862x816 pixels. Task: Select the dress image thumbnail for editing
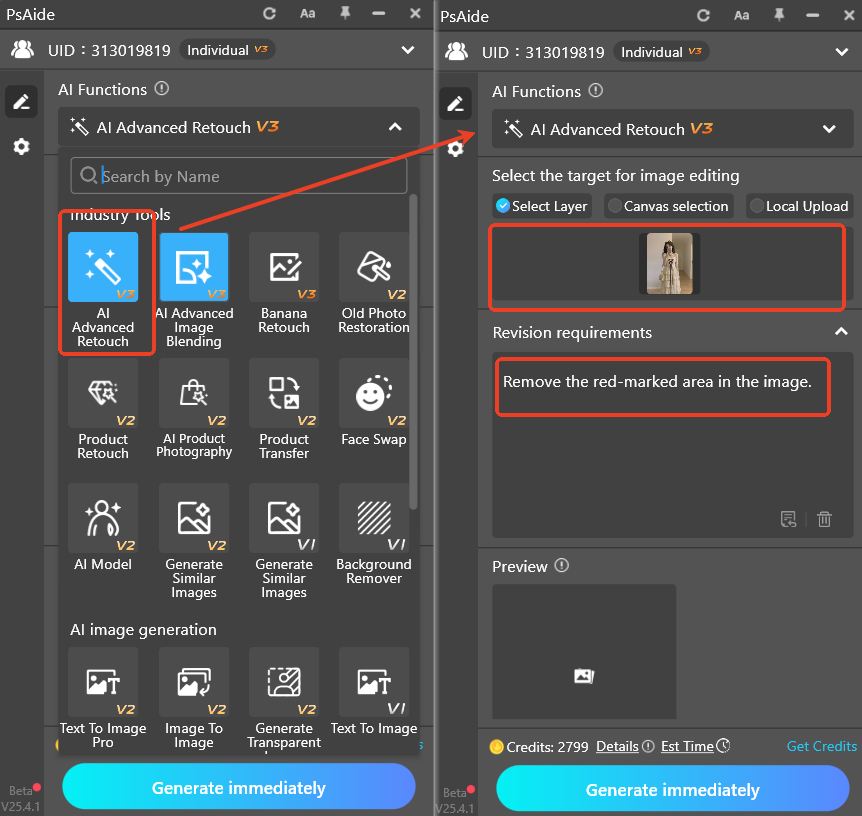(x=668, y=263)
